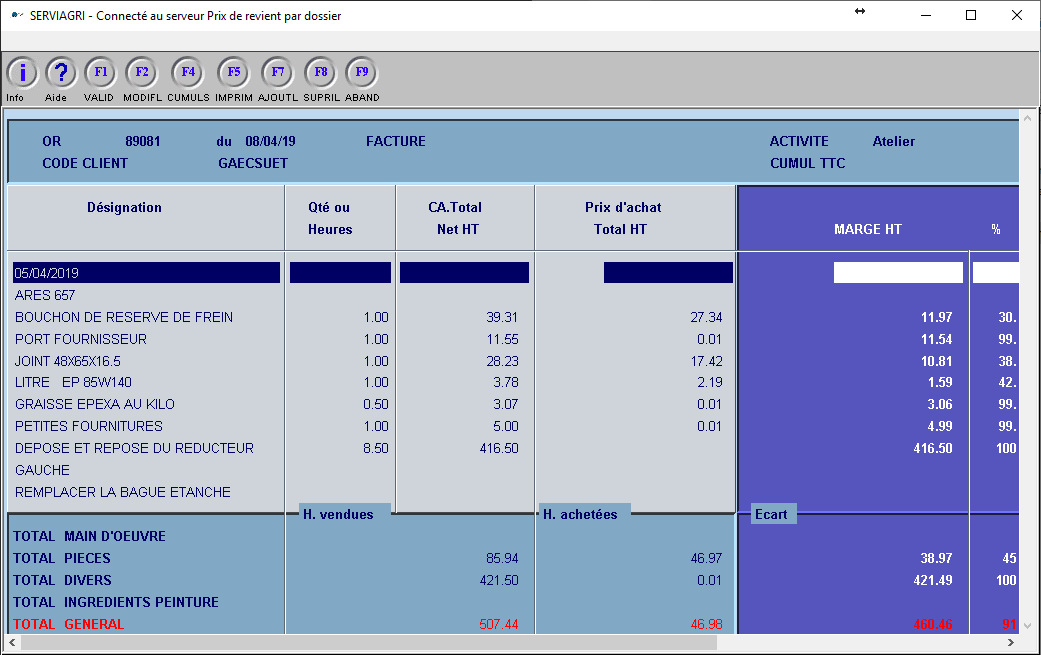Click the vertical scroll up arrow
The height and width of the screenshot is (655, 1041).
tap(1028, 118)
